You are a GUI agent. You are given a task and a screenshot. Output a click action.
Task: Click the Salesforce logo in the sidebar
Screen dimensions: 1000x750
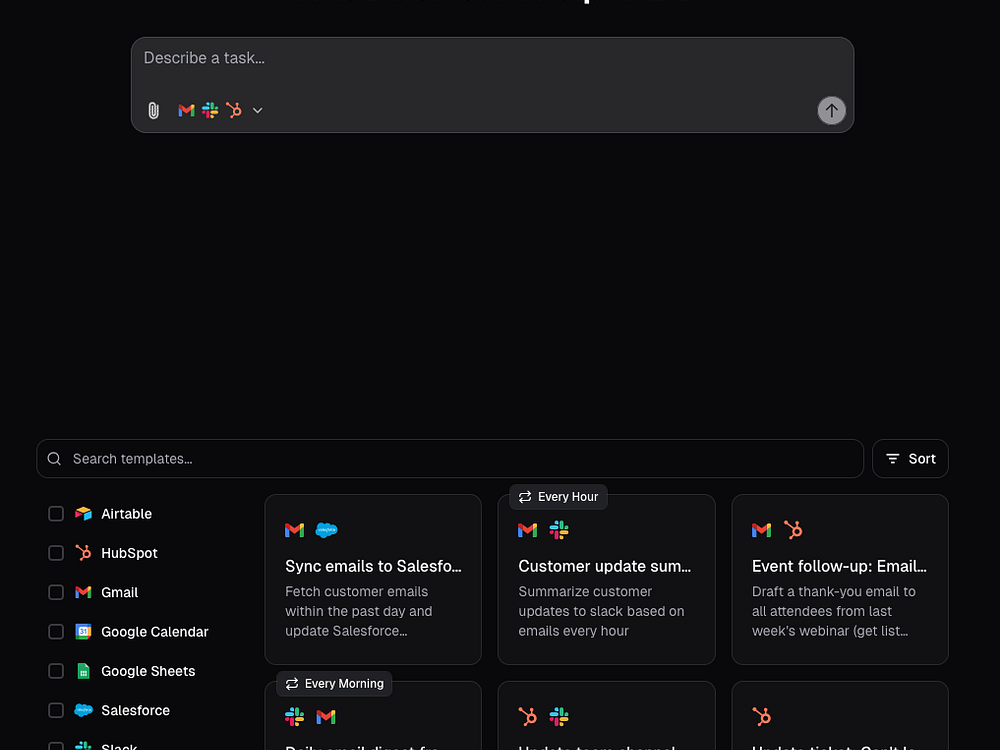coord(84,710)
